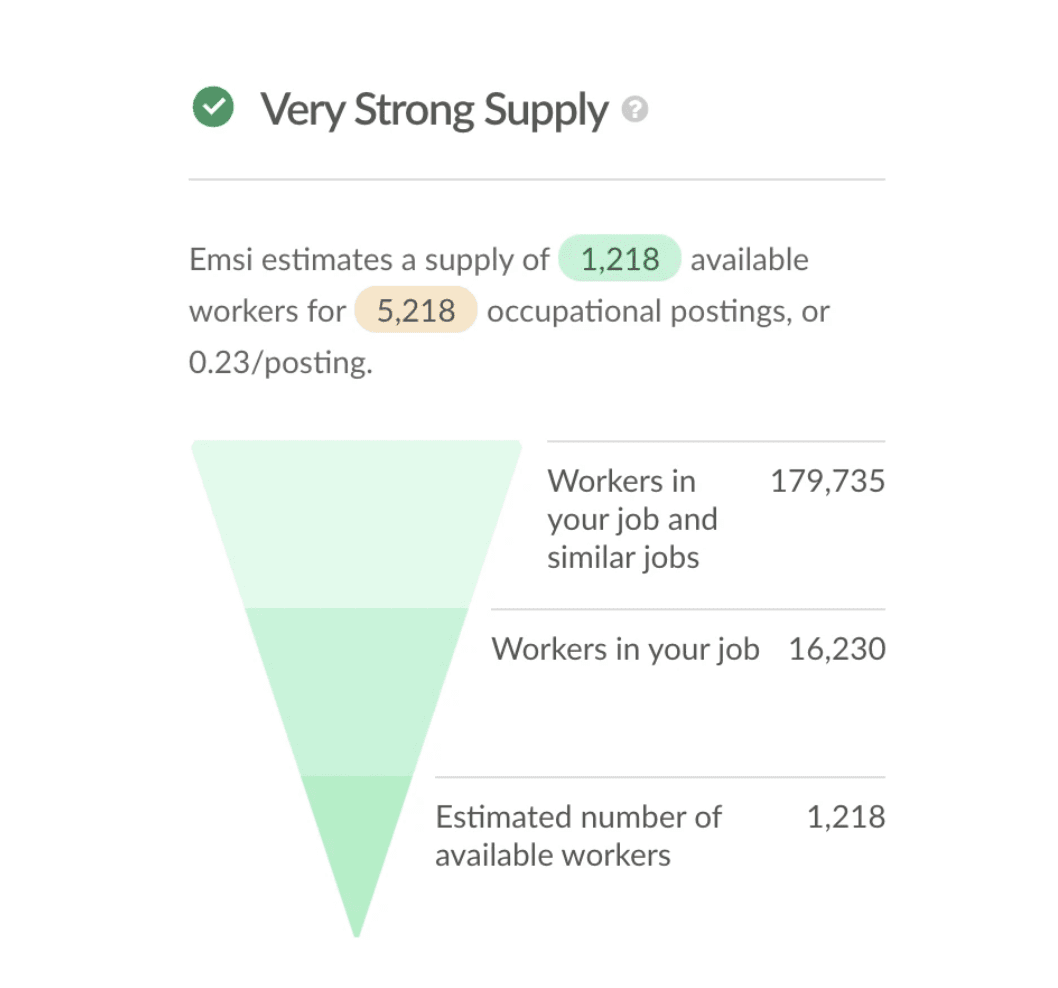Click the 16,230 workers value
Screen dimensions: 1058x988
tap(837, 649)
